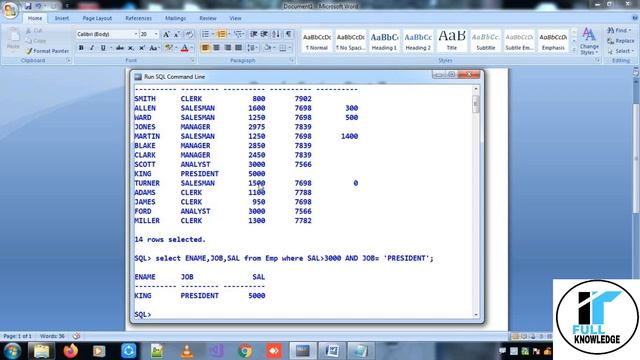
Task: Click the Bullets list icon
Action: point(206,34)
